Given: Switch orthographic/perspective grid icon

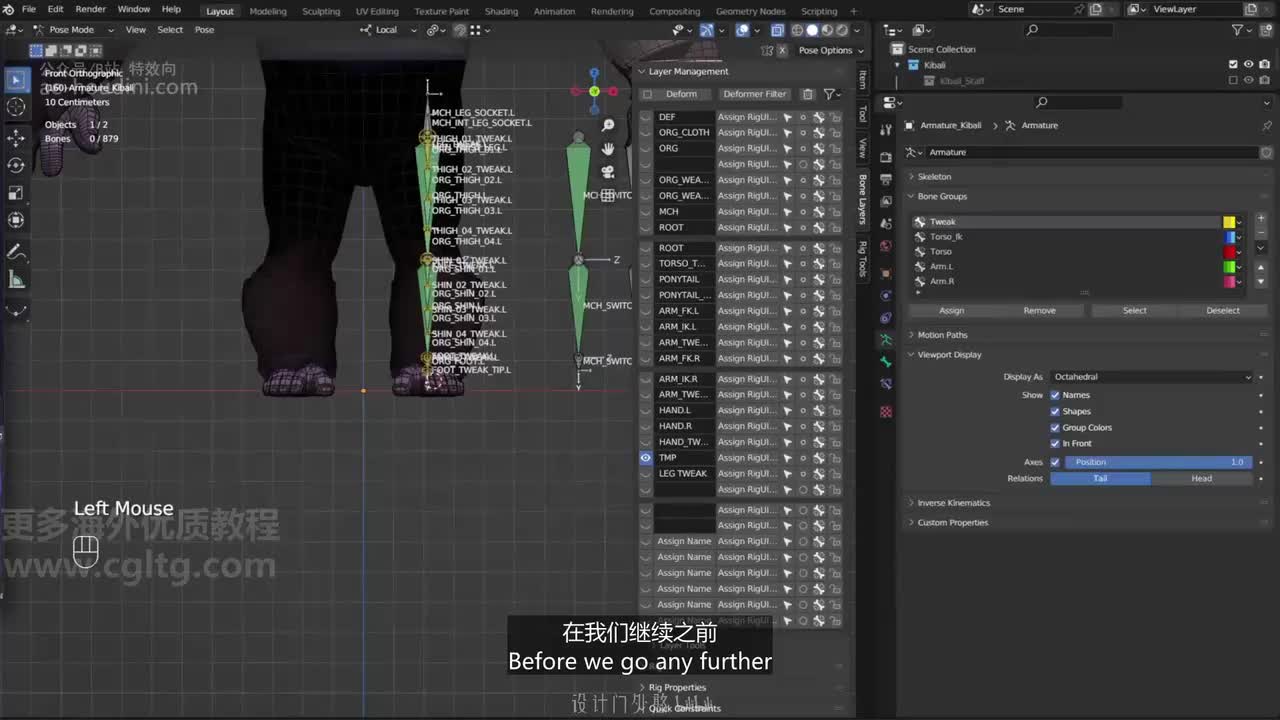Looking at the screenshot, I should pos(608,196).
